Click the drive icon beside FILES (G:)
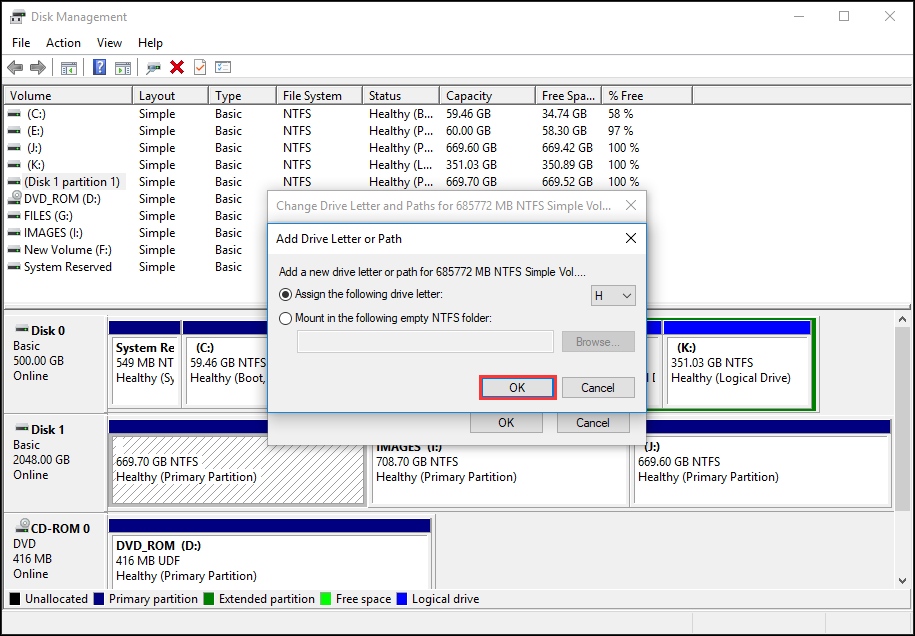The height and width of the screenshot is (636, 915). (14, 216)
